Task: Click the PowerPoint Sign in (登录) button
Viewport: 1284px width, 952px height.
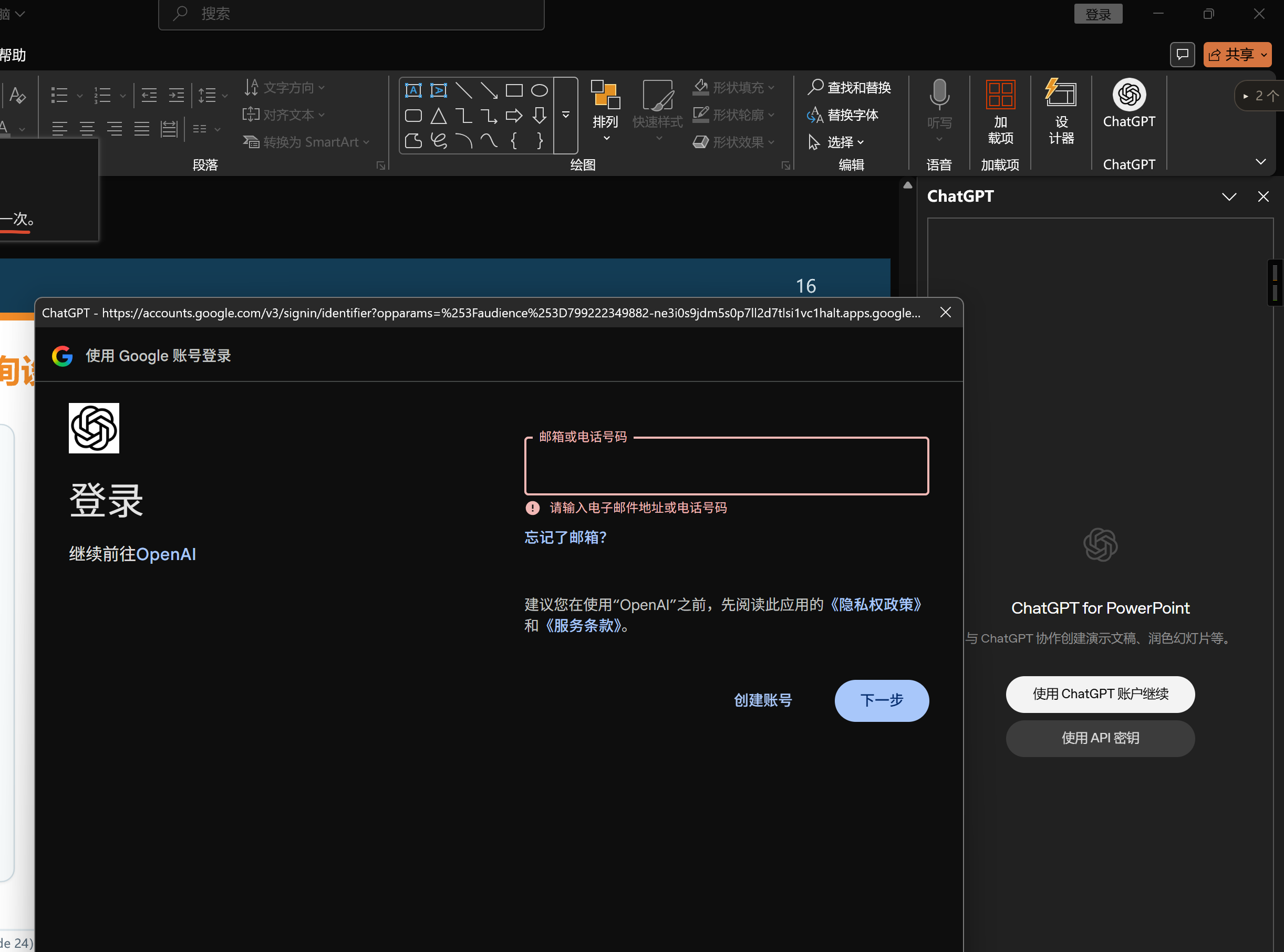Action: pos(1098,14)
